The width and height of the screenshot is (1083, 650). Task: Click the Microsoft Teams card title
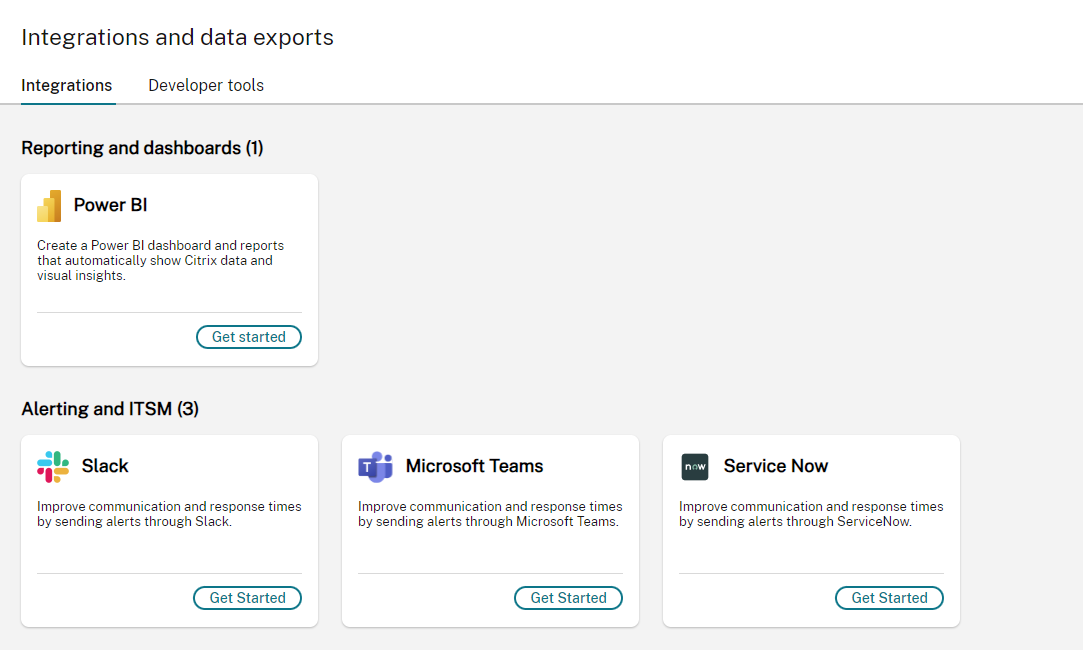[474, 465]
